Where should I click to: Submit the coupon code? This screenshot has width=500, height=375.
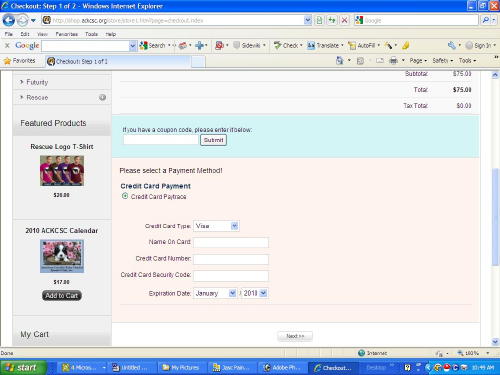click(213, 140)
